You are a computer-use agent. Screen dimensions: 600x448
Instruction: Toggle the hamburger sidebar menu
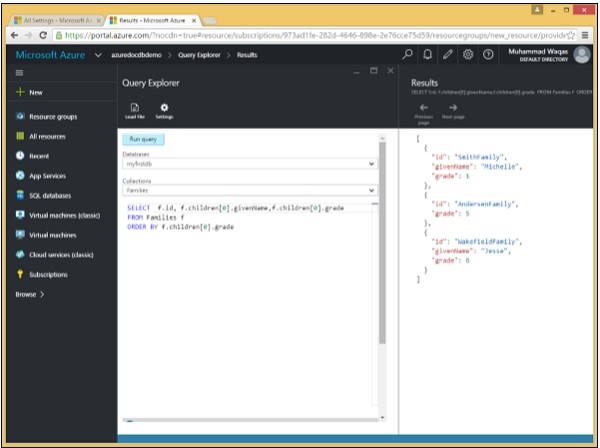click(20, 73)
